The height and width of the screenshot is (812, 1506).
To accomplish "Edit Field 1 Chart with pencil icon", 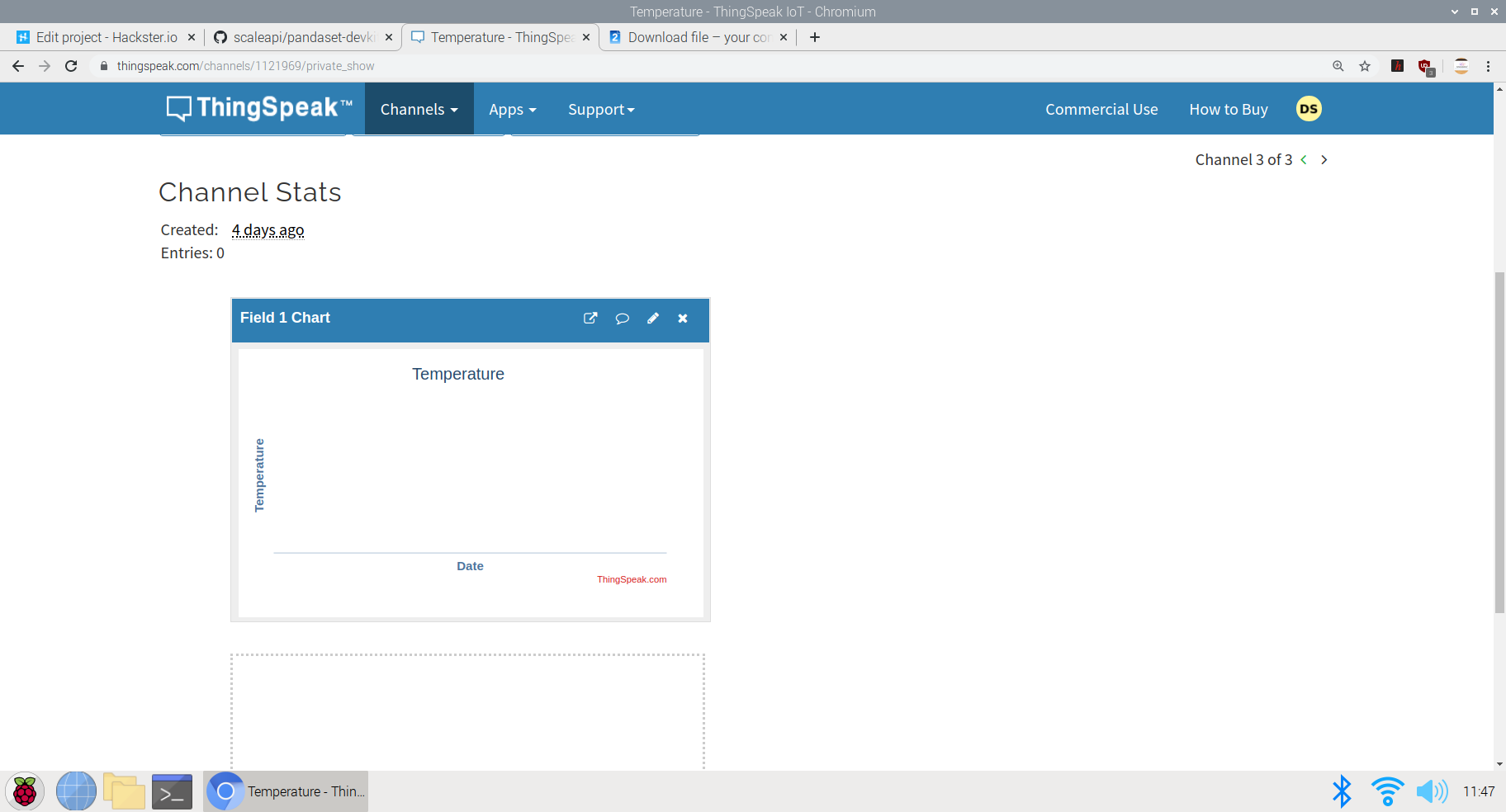I will (653, 319).
